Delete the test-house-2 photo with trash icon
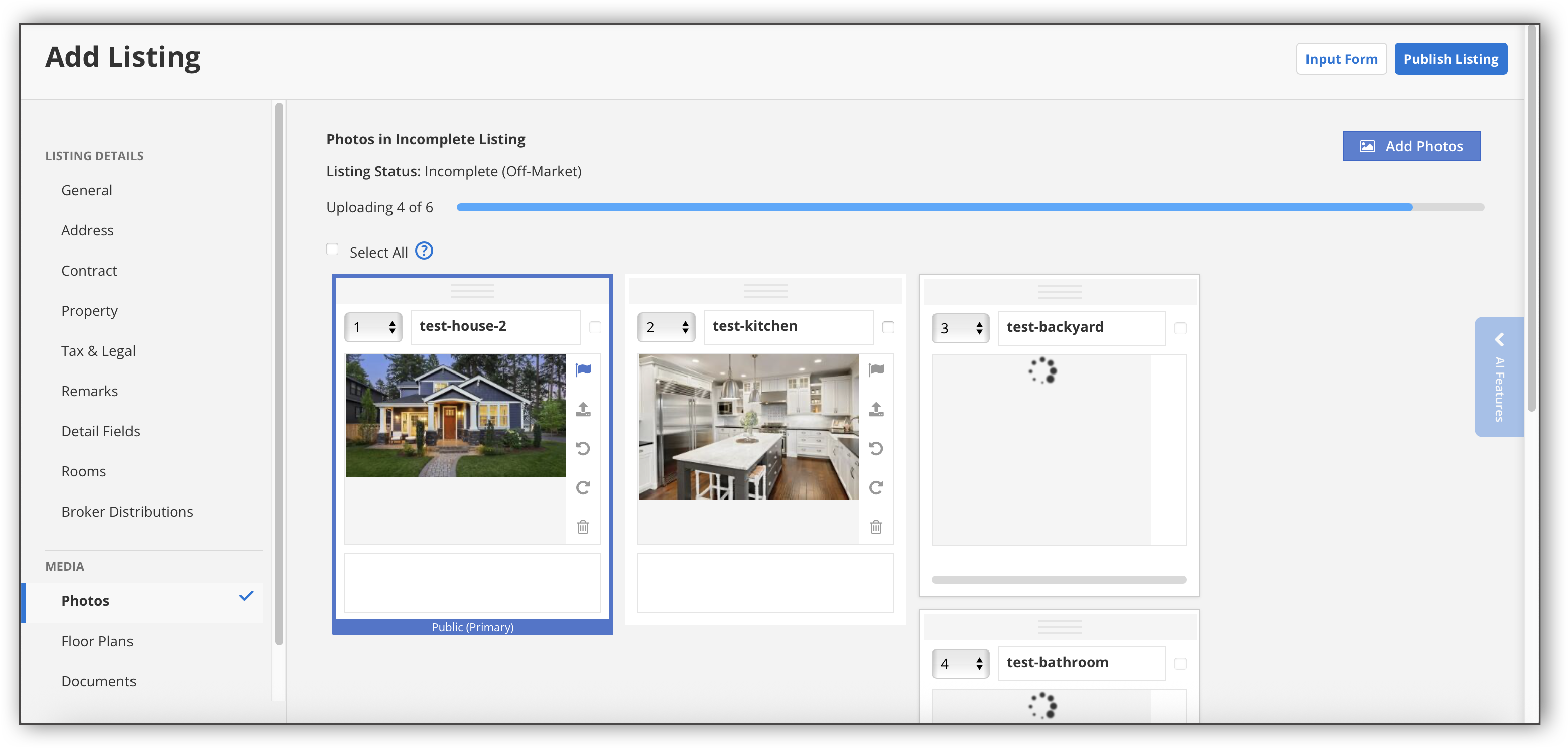Viewport: 1568px width, 748px height. coord(583,527)
